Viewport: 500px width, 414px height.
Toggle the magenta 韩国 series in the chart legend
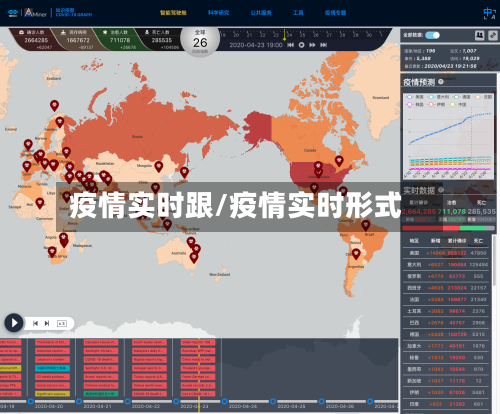click(x=415, y=104)
